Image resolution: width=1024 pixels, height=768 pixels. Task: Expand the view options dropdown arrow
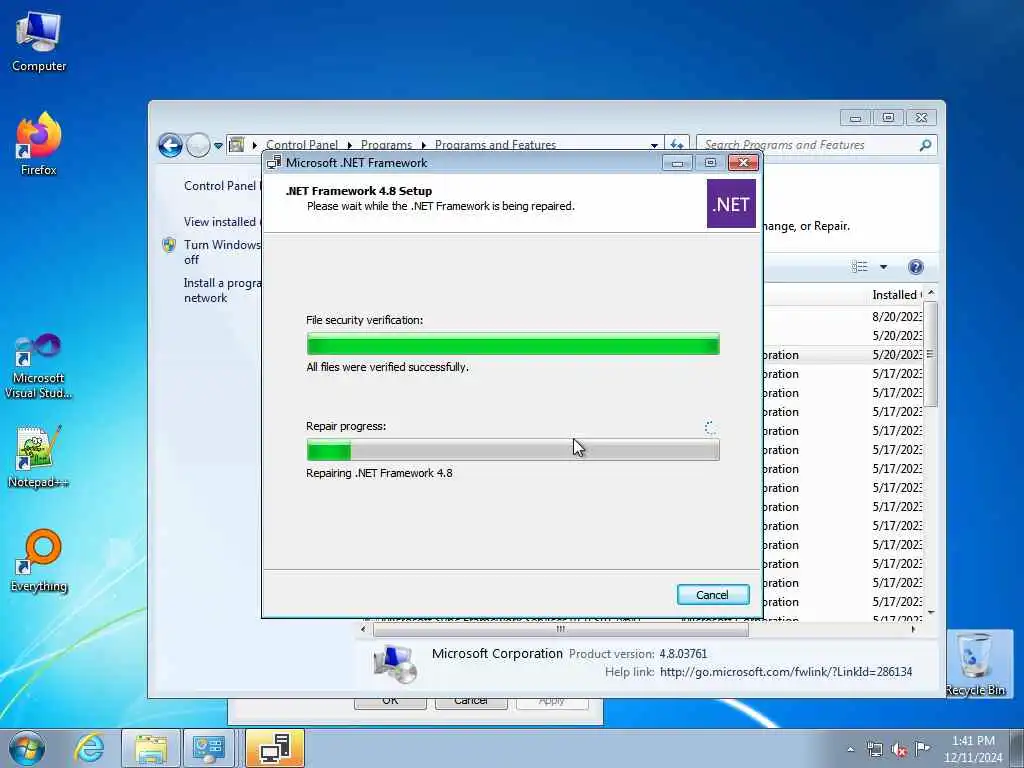click(883, 266)
